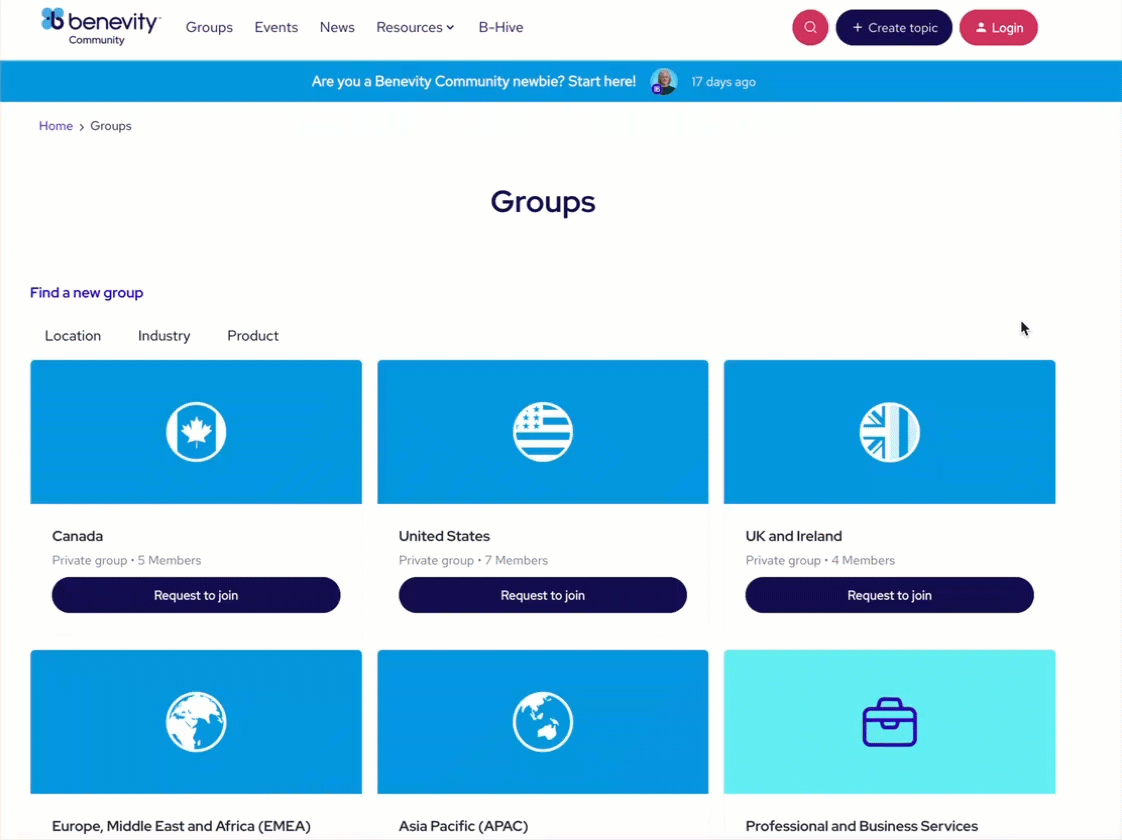Image resolution: width=1122 pixels, height=840 pixels.
Task: Open the Professional and Business Services group
Action: 862,826
